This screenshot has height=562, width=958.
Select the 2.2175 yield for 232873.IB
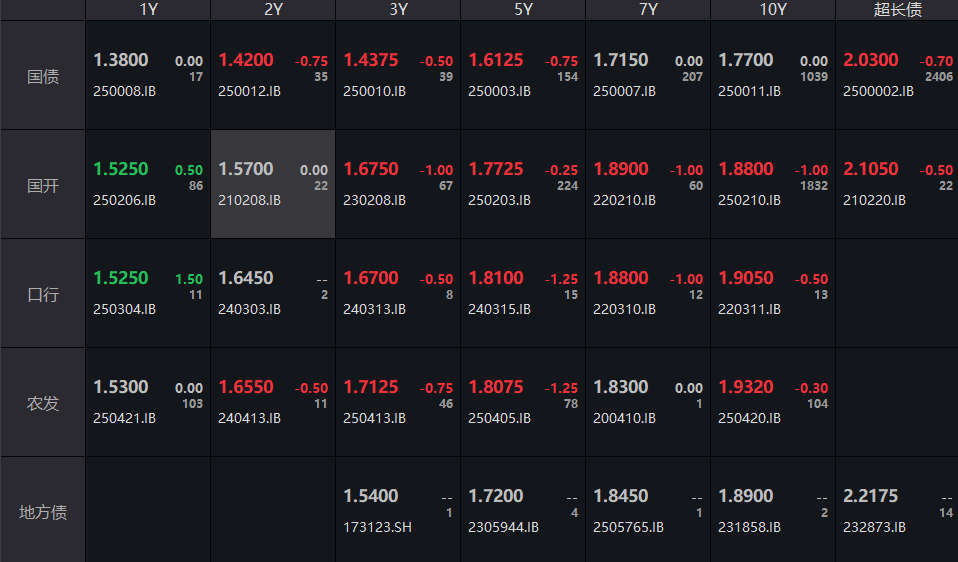click(x=871, y=496)
